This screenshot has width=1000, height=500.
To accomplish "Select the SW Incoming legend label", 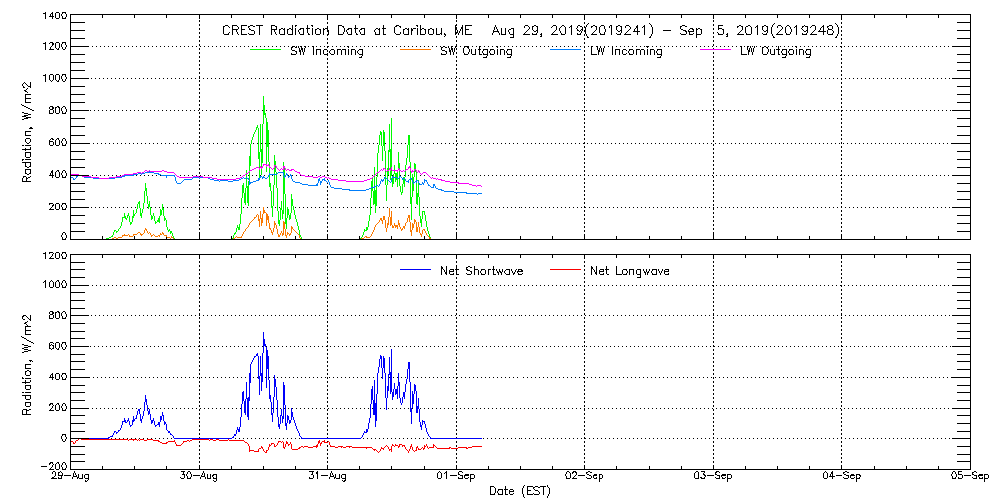I will pyautogui.click(x=326, y=51).
